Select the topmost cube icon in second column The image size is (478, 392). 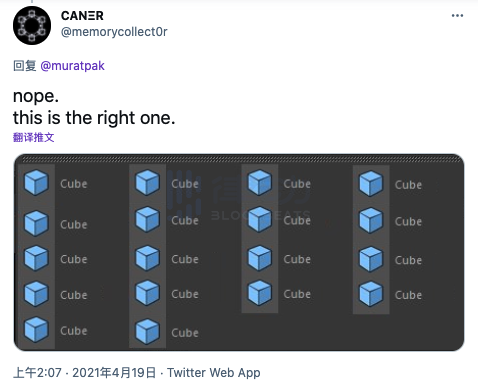(x=147, y=182)
